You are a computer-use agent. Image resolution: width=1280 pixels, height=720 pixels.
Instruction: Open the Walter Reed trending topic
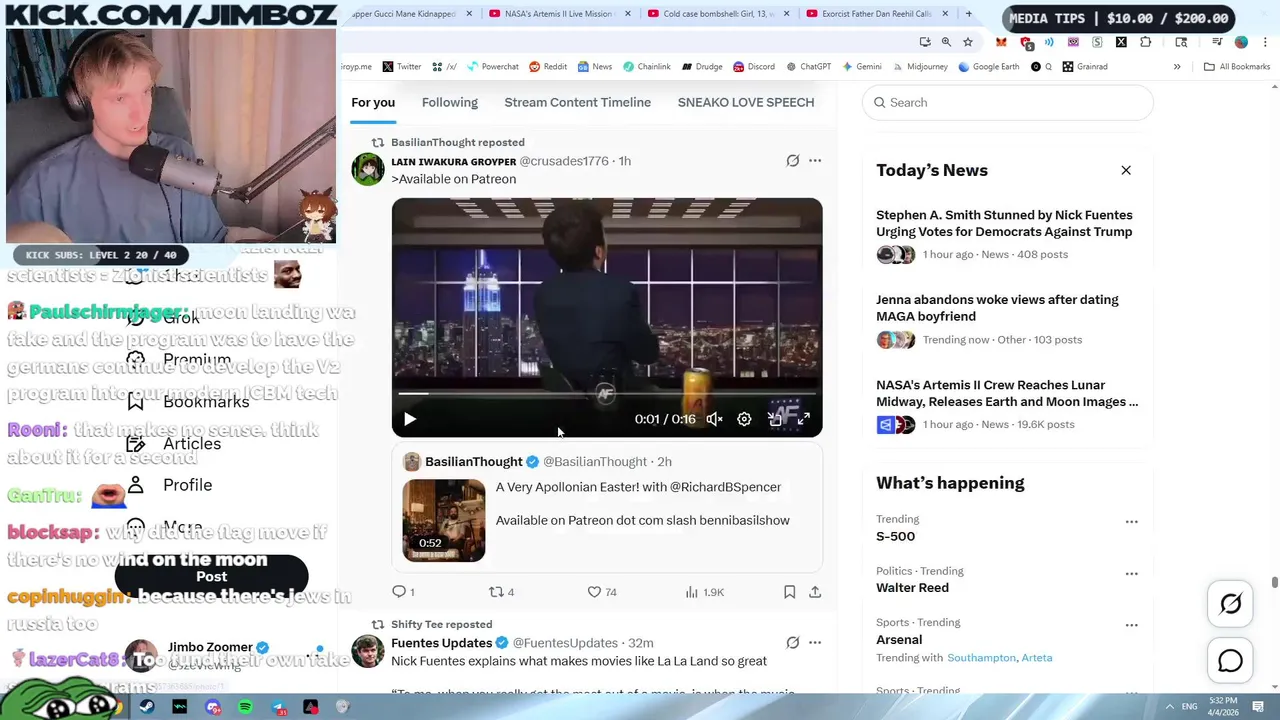912,588
